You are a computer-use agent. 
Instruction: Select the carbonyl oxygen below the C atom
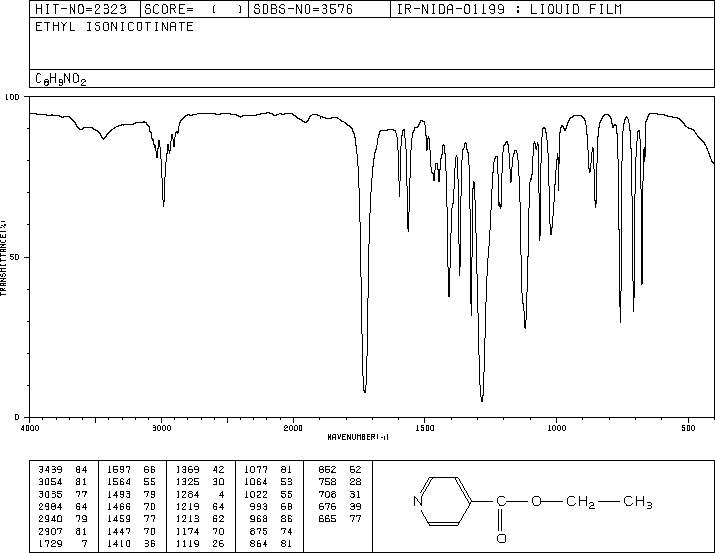501,538
